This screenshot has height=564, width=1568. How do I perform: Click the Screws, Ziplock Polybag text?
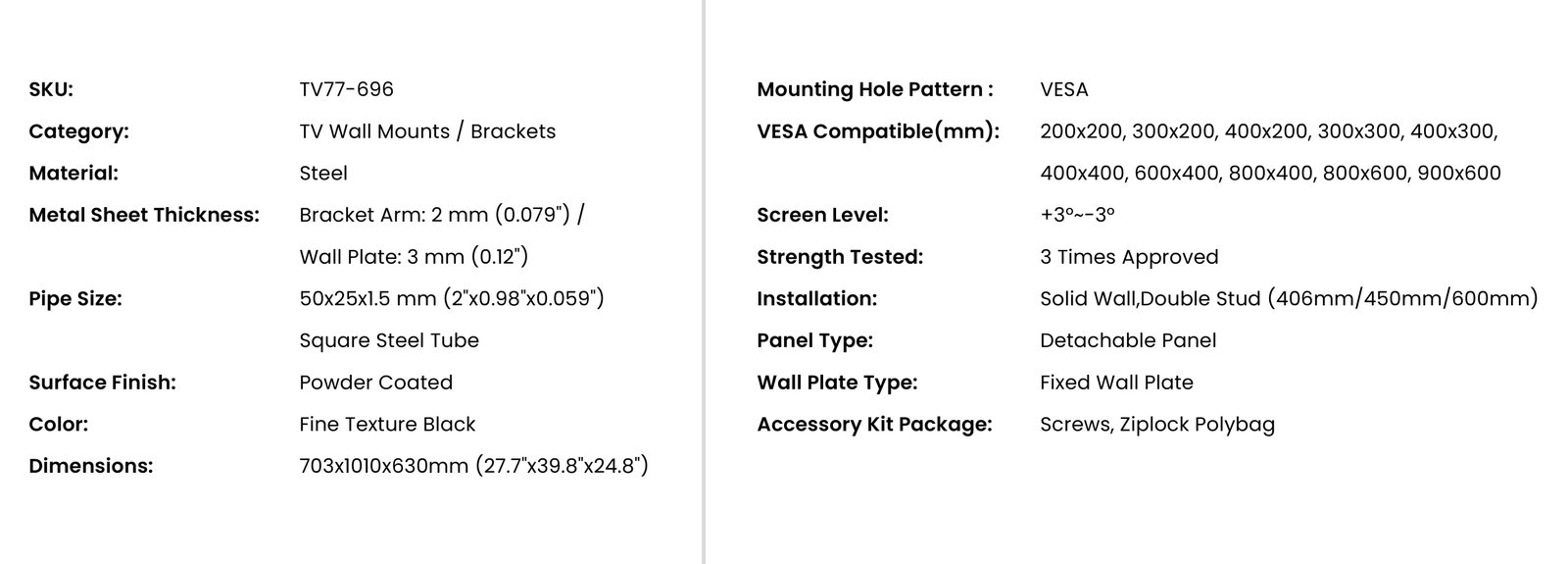tap(1157, 425)
